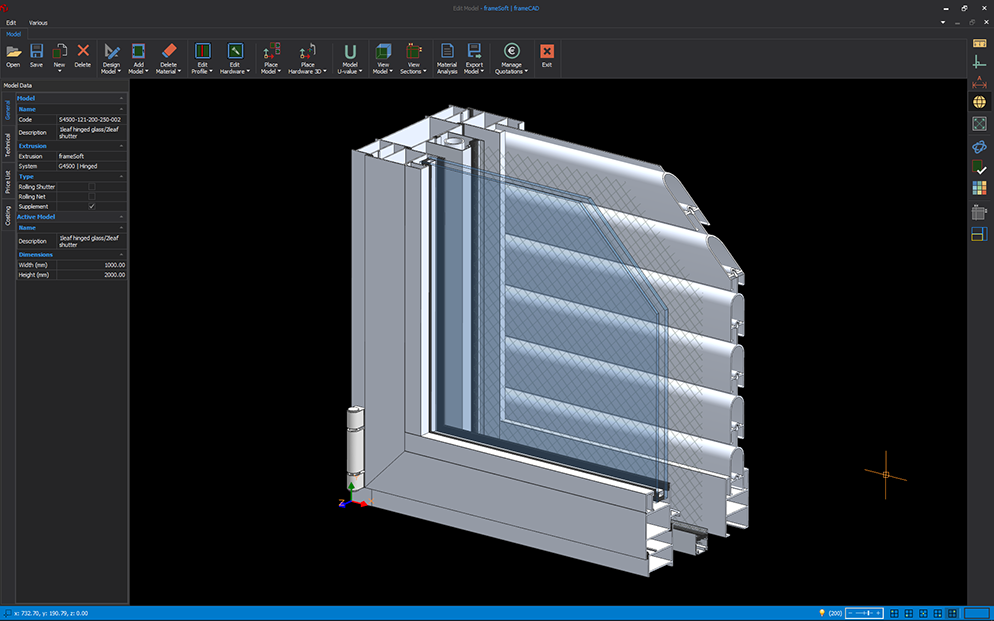The width and height of the screenshot is (994, 621).
Task: Click the Height (mm) value 2000.00
Action: pyautogui.click(x=91, y=275)
